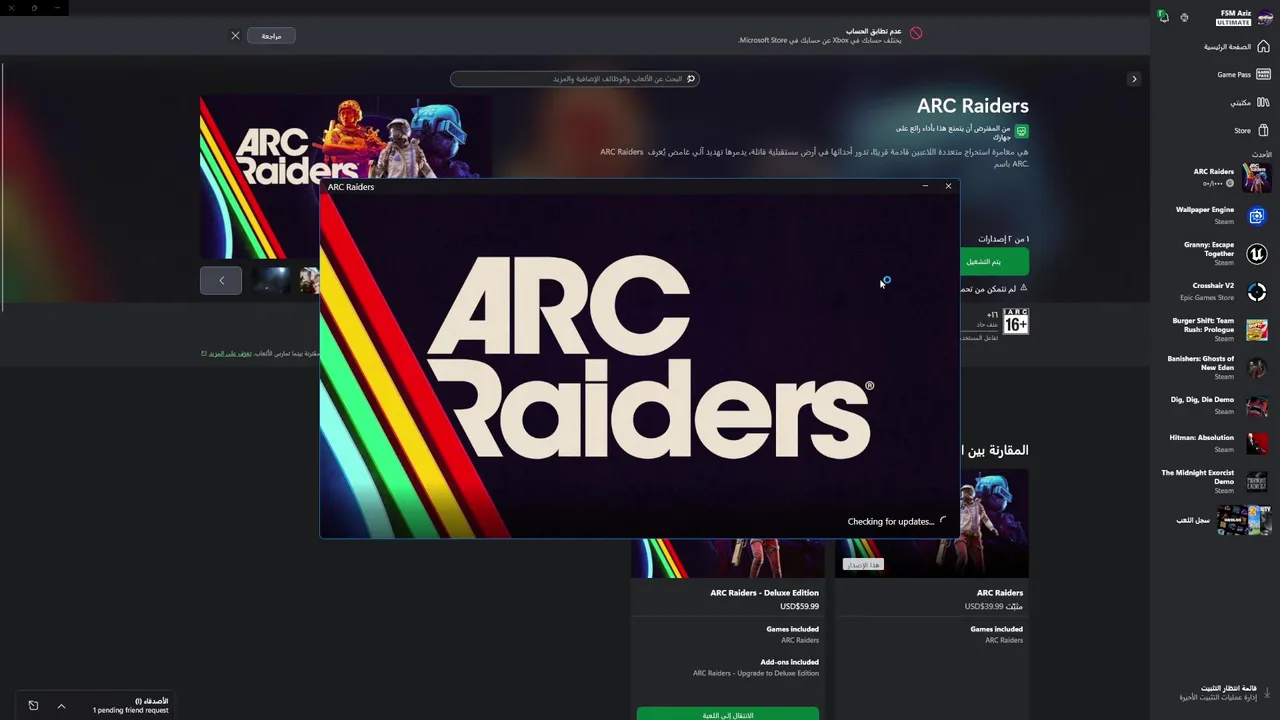The image size is (1280, 720).
Task: Open FSM Aziz profile avatar
Action: pos(1265,17)
